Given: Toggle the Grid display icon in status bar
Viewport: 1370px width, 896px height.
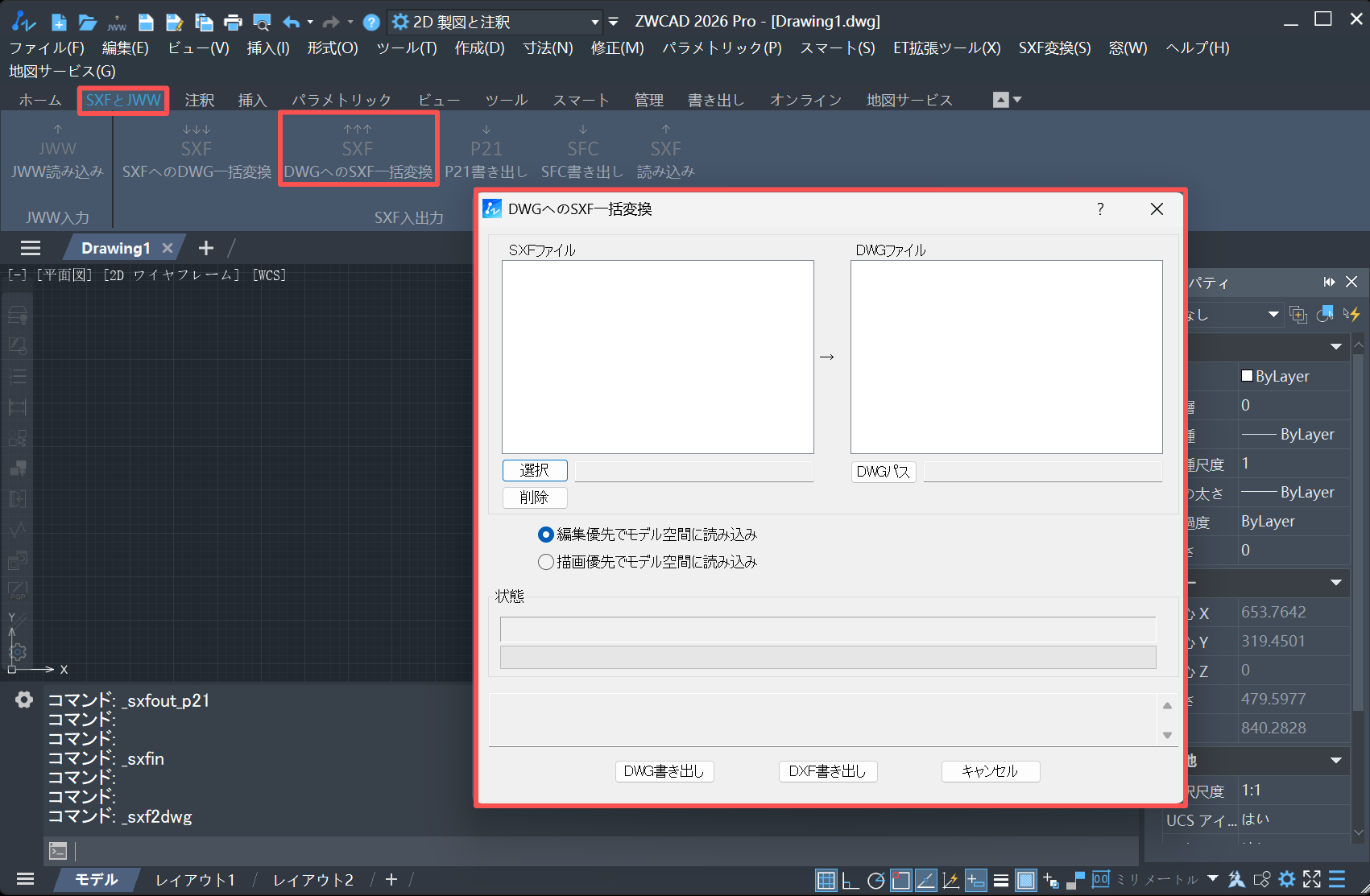Looking at the screenshot, I should tap(826, 880).
